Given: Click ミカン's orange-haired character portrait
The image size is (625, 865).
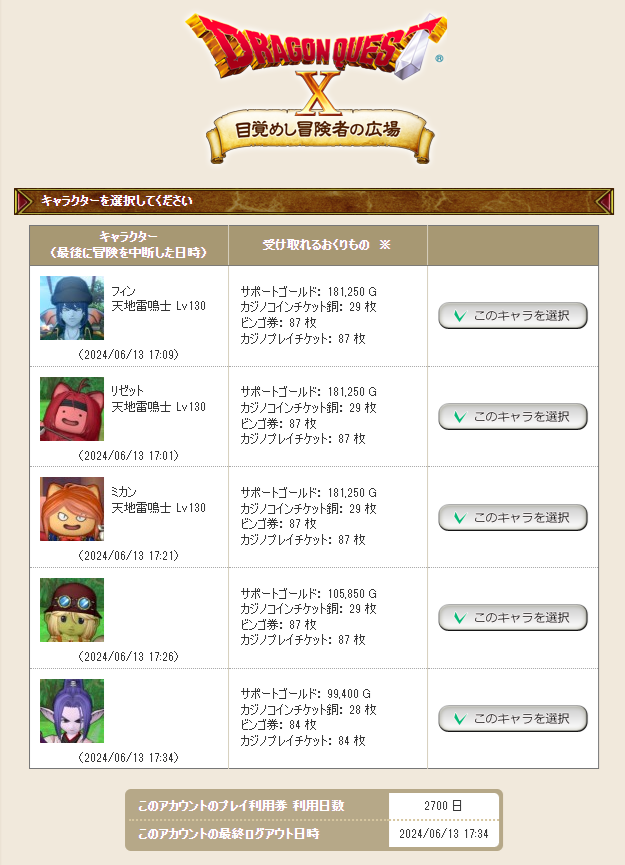Looking at the screenshot, I should coord(72,509).
